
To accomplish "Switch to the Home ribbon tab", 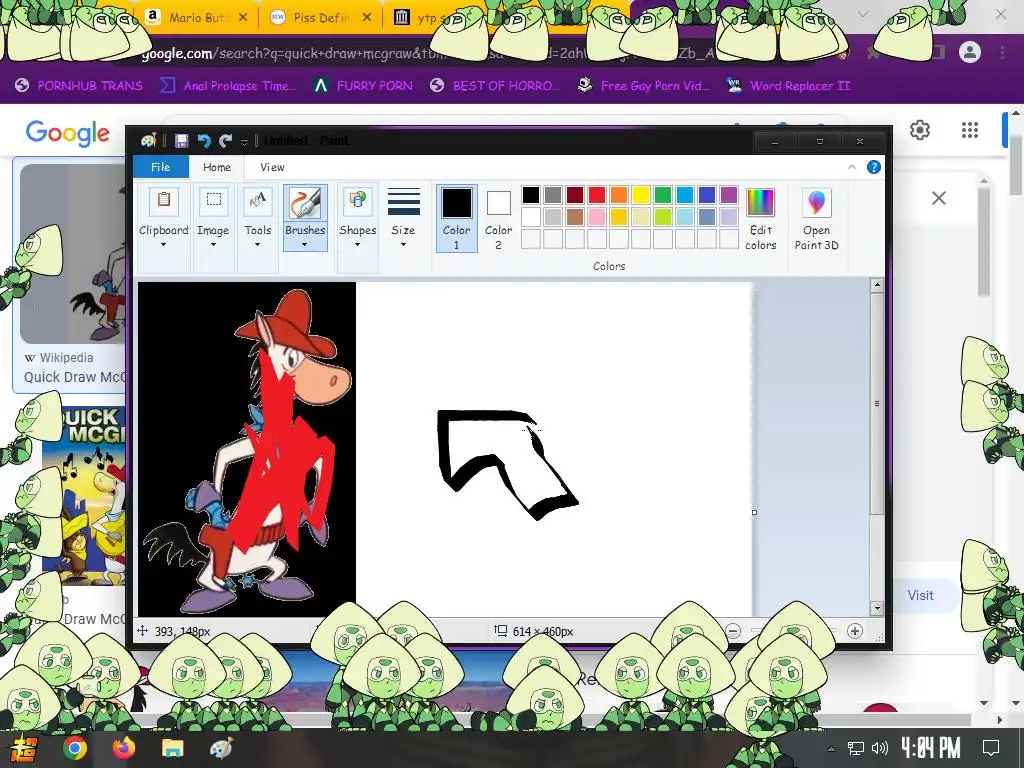I will click(x=217, y=167).
